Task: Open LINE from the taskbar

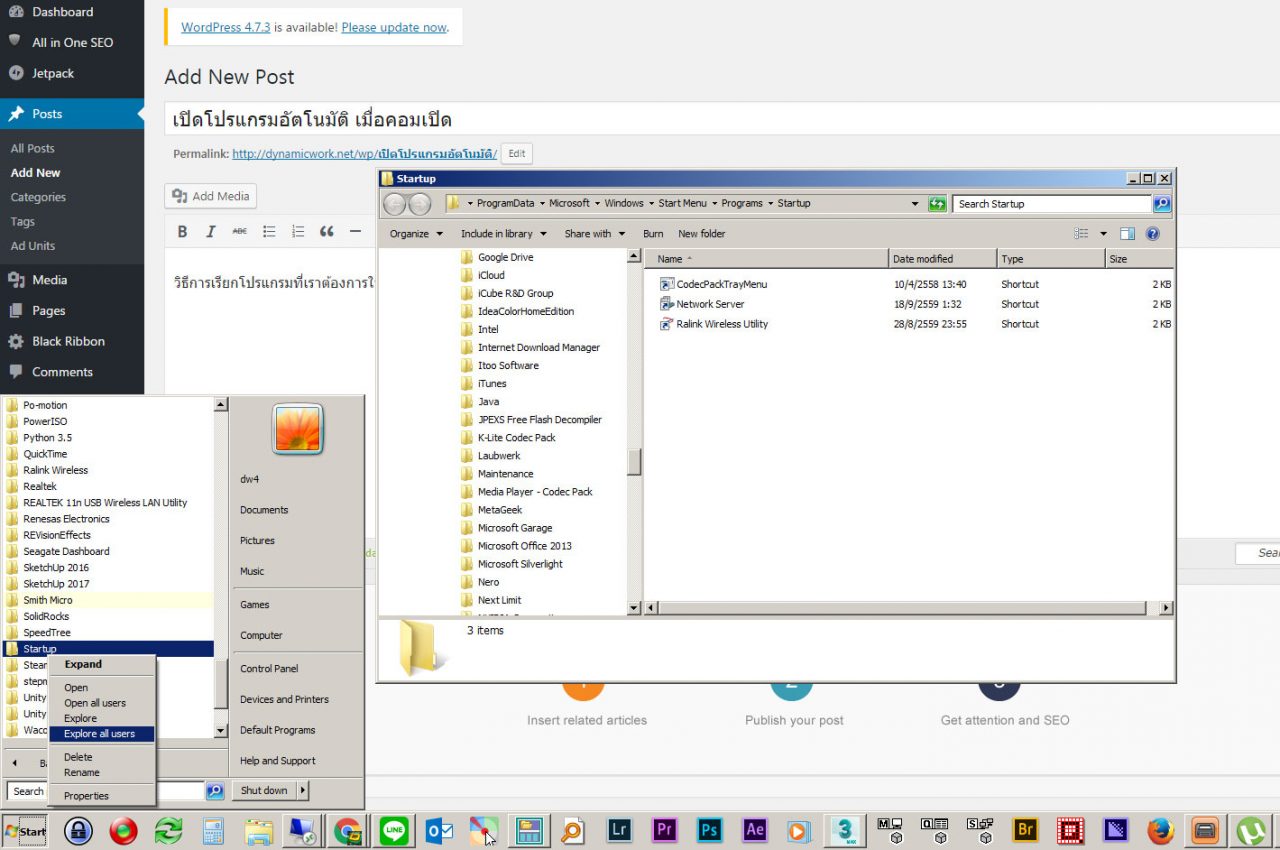Action: [394, 830]
